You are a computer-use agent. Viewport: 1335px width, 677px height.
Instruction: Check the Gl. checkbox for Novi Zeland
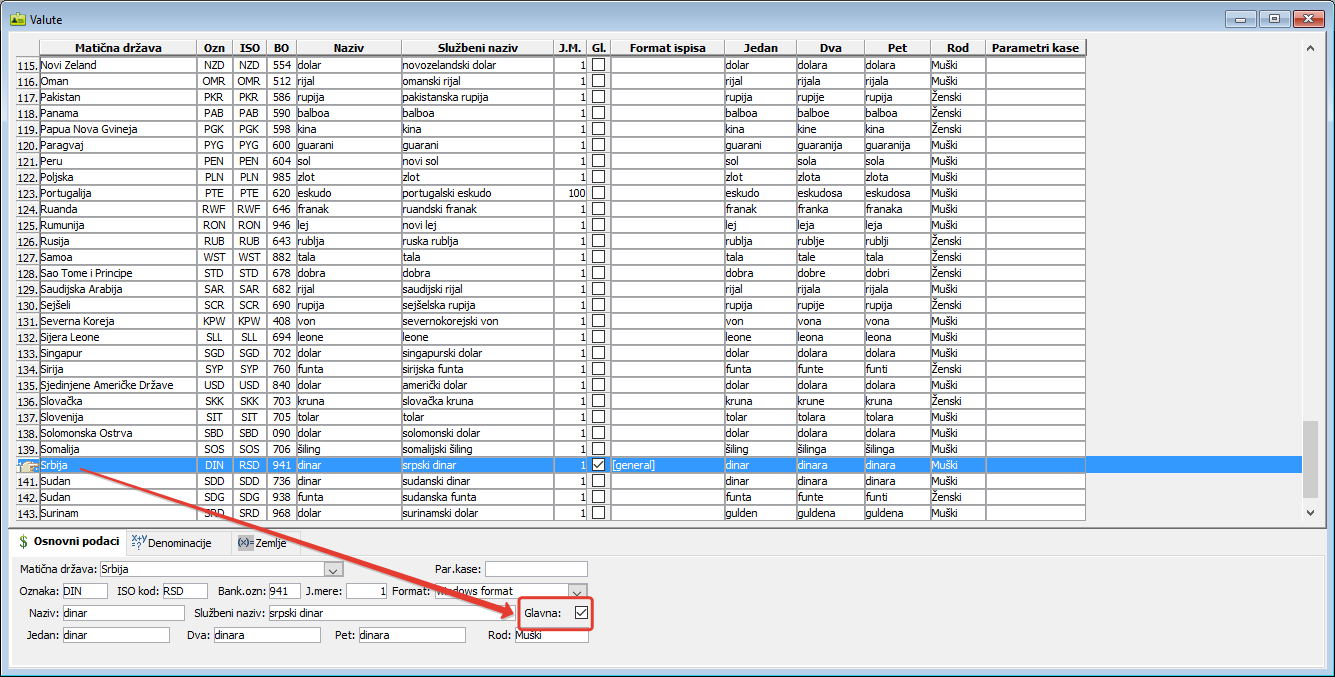click(598, 65)
